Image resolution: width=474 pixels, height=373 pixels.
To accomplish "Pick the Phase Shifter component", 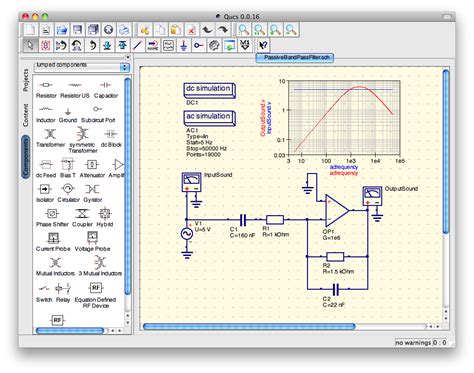I will 52,218.
